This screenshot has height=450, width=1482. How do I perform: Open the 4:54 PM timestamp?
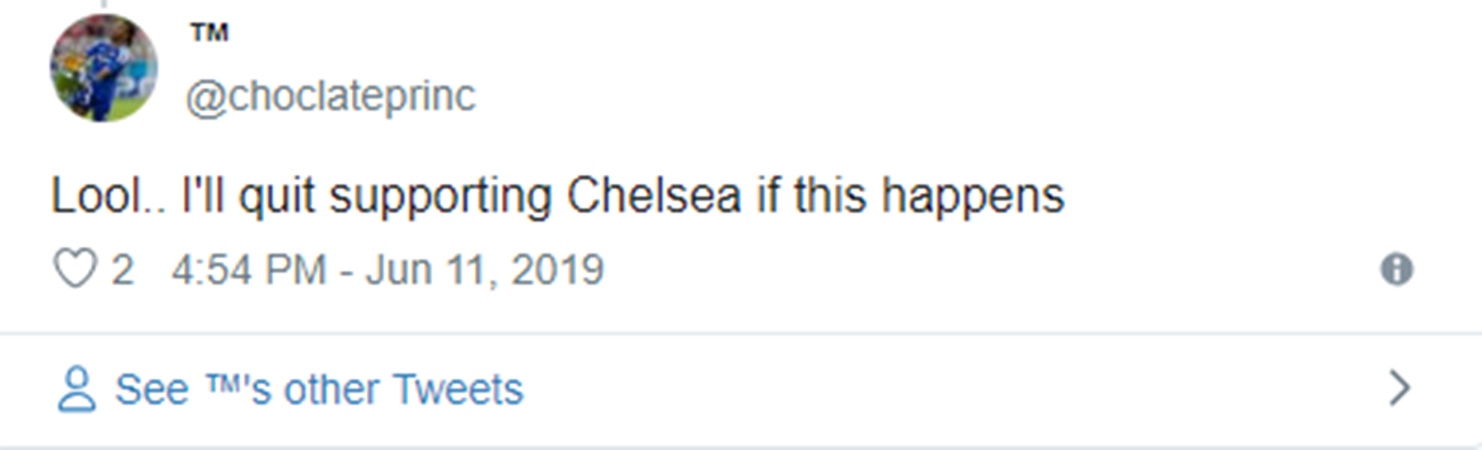(248, 270)
